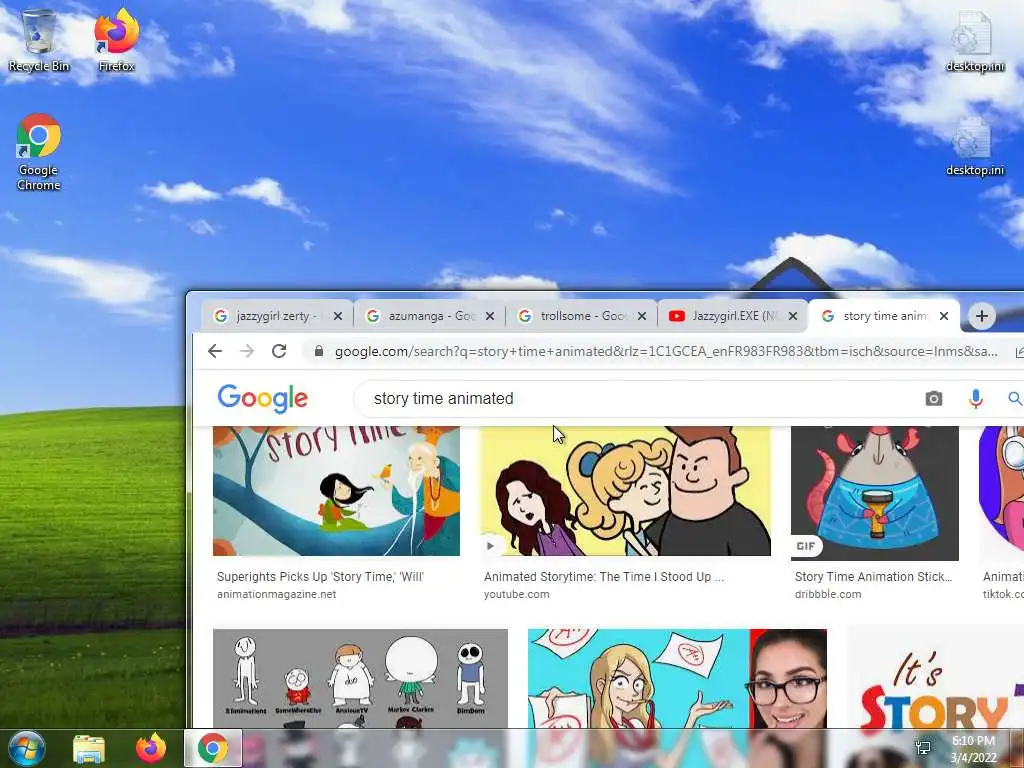Image resolution: width=1024 pixels, height=768 pixels.
Task: Select the story time animated tab
Action: point(884,316)
